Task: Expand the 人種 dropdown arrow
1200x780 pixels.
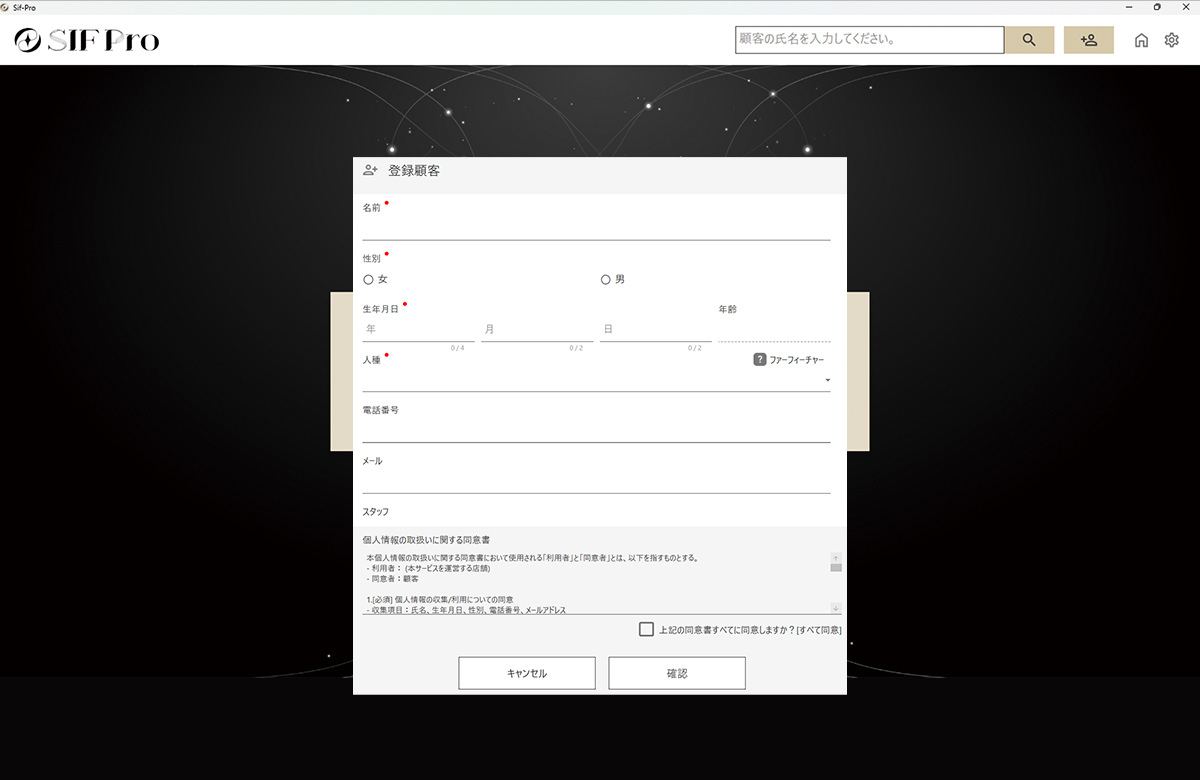Action: click(827, 381)
